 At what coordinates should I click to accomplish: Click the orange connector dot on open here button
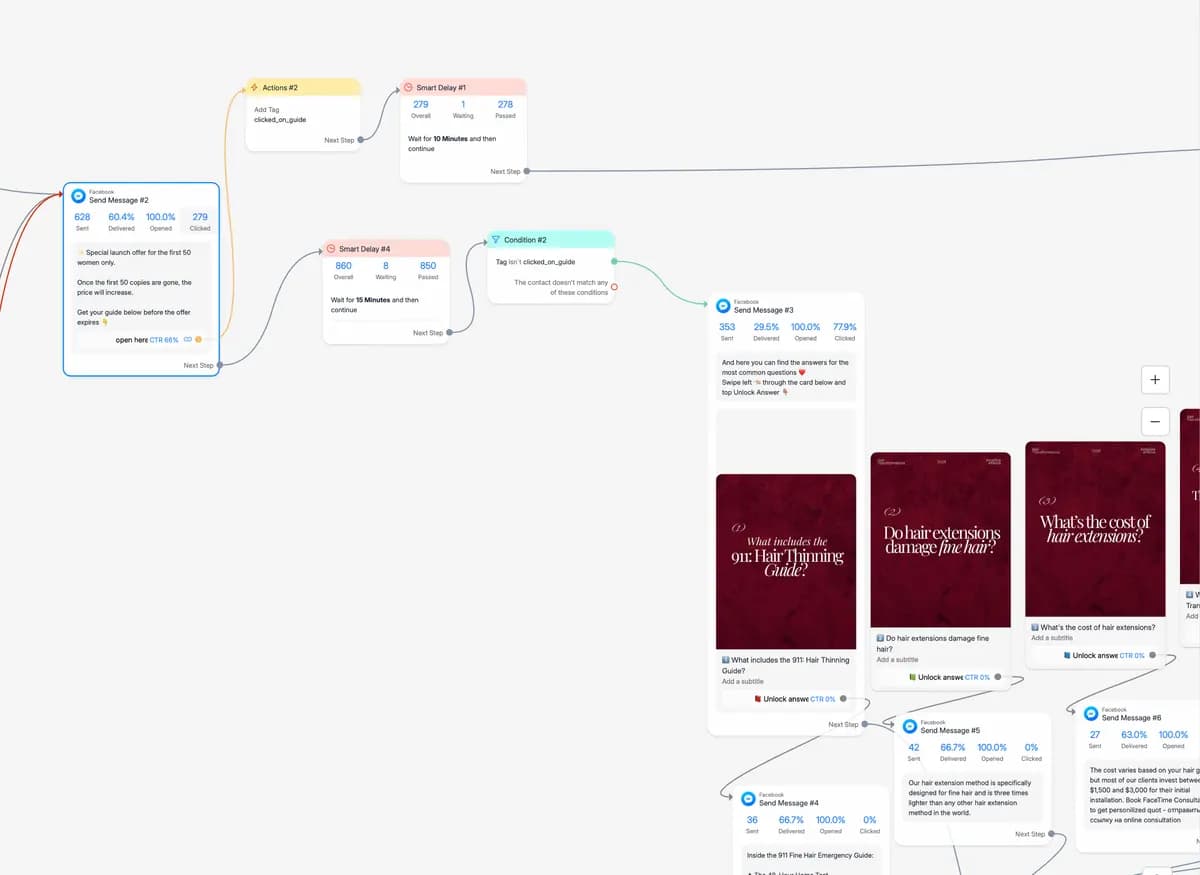tap(198, 340)
